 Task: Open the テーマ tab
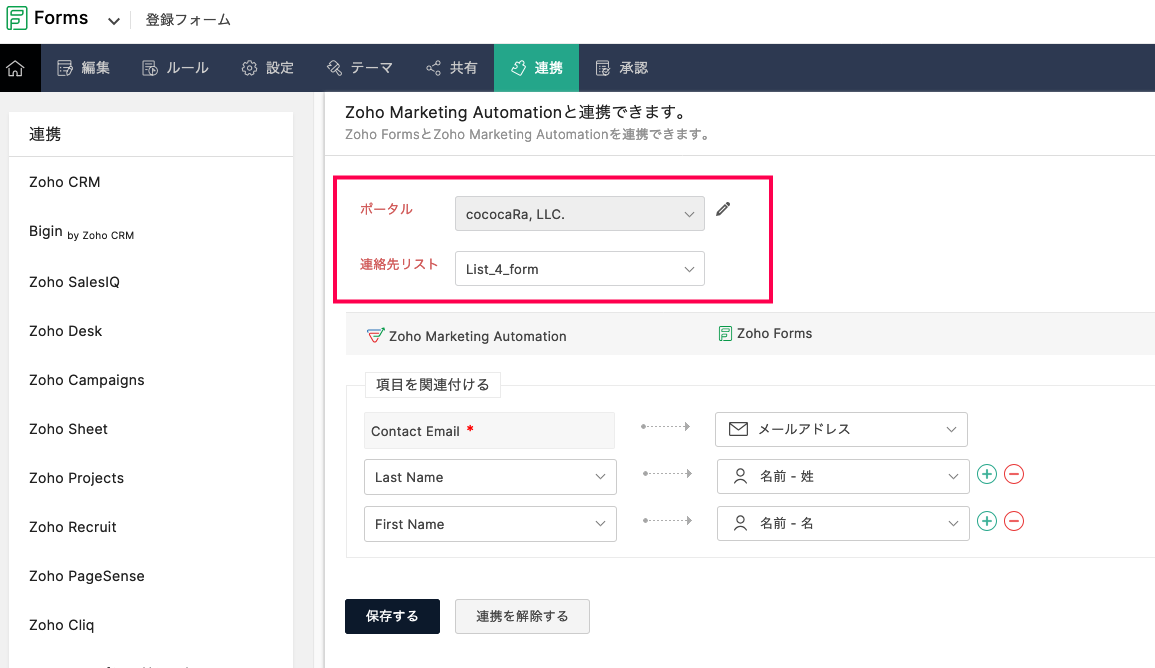[x=359, y=68]
